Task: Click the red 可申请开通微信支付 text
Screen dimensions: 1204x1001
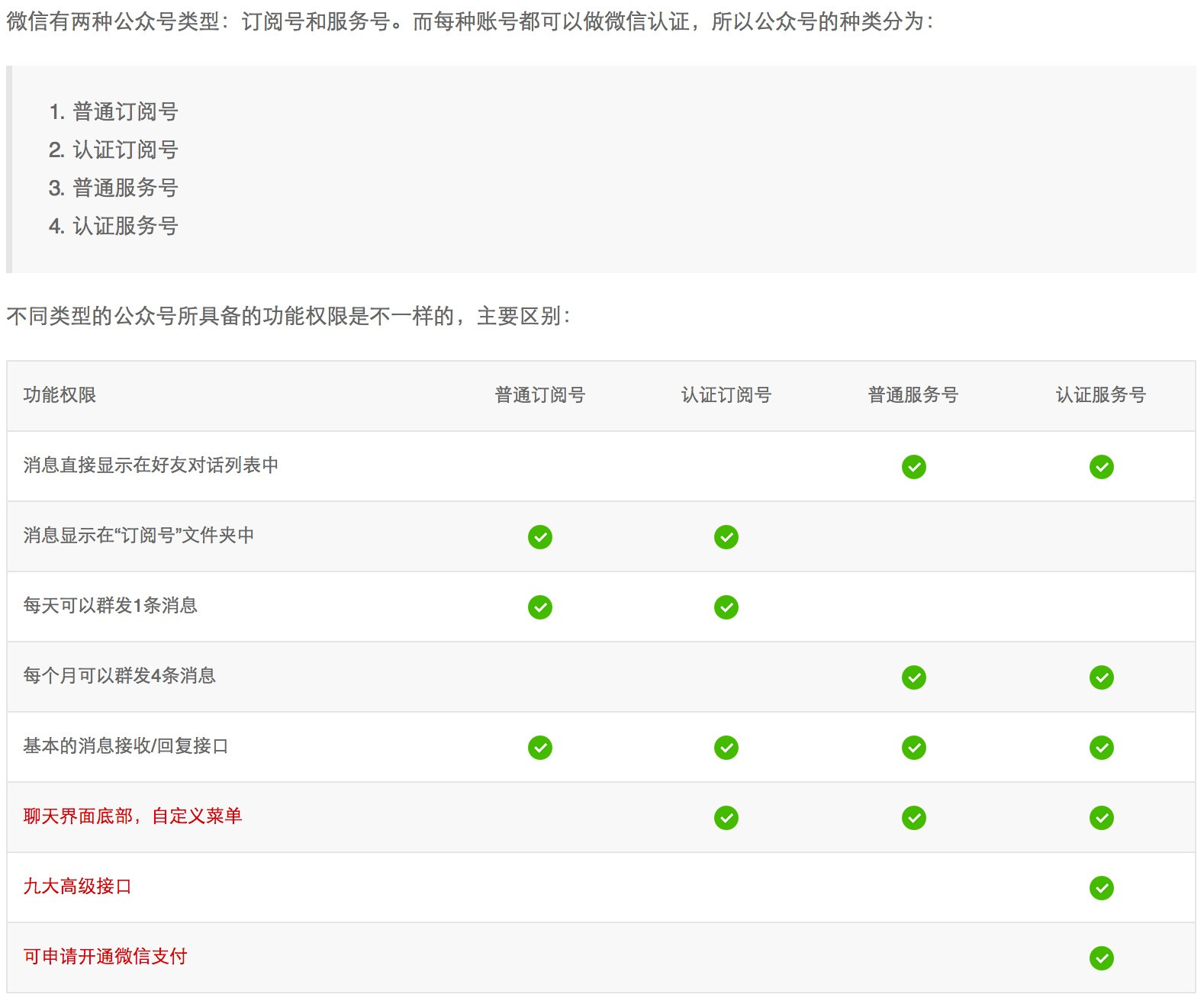Action: coord(105,957)
